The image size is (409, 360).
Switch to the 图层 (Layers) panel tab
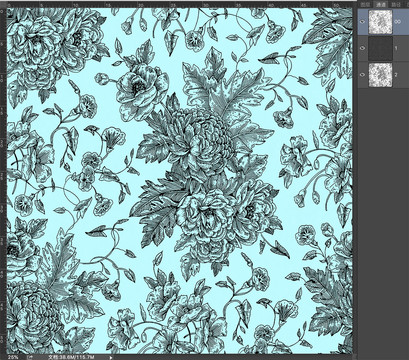click(x=366, y=4)
